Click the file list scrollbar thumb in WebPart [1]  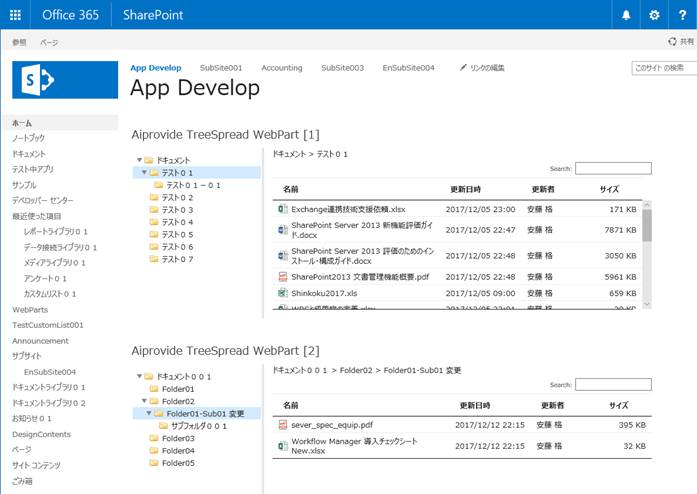647,225
